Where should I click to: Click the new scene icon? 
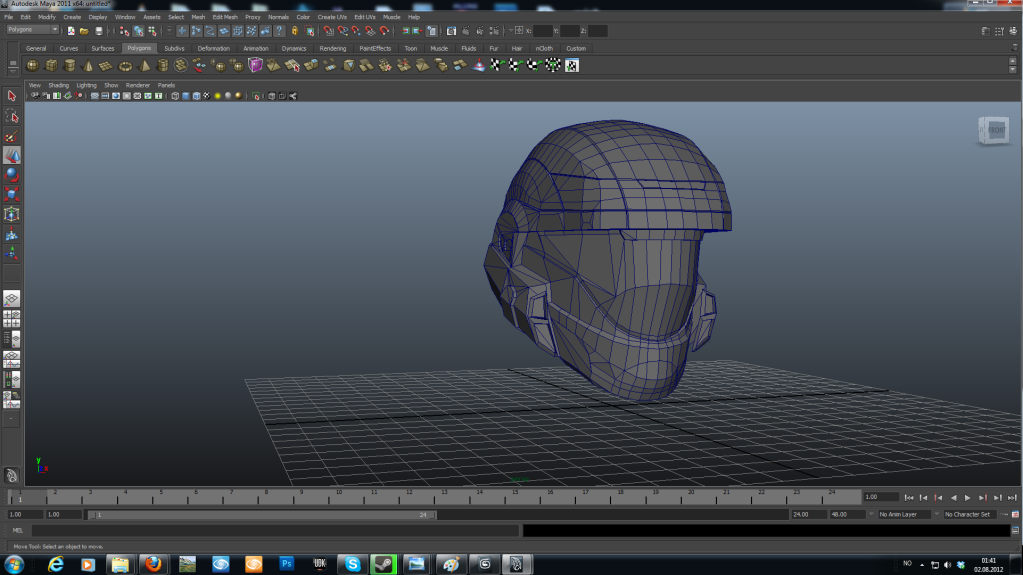point(71,31)
